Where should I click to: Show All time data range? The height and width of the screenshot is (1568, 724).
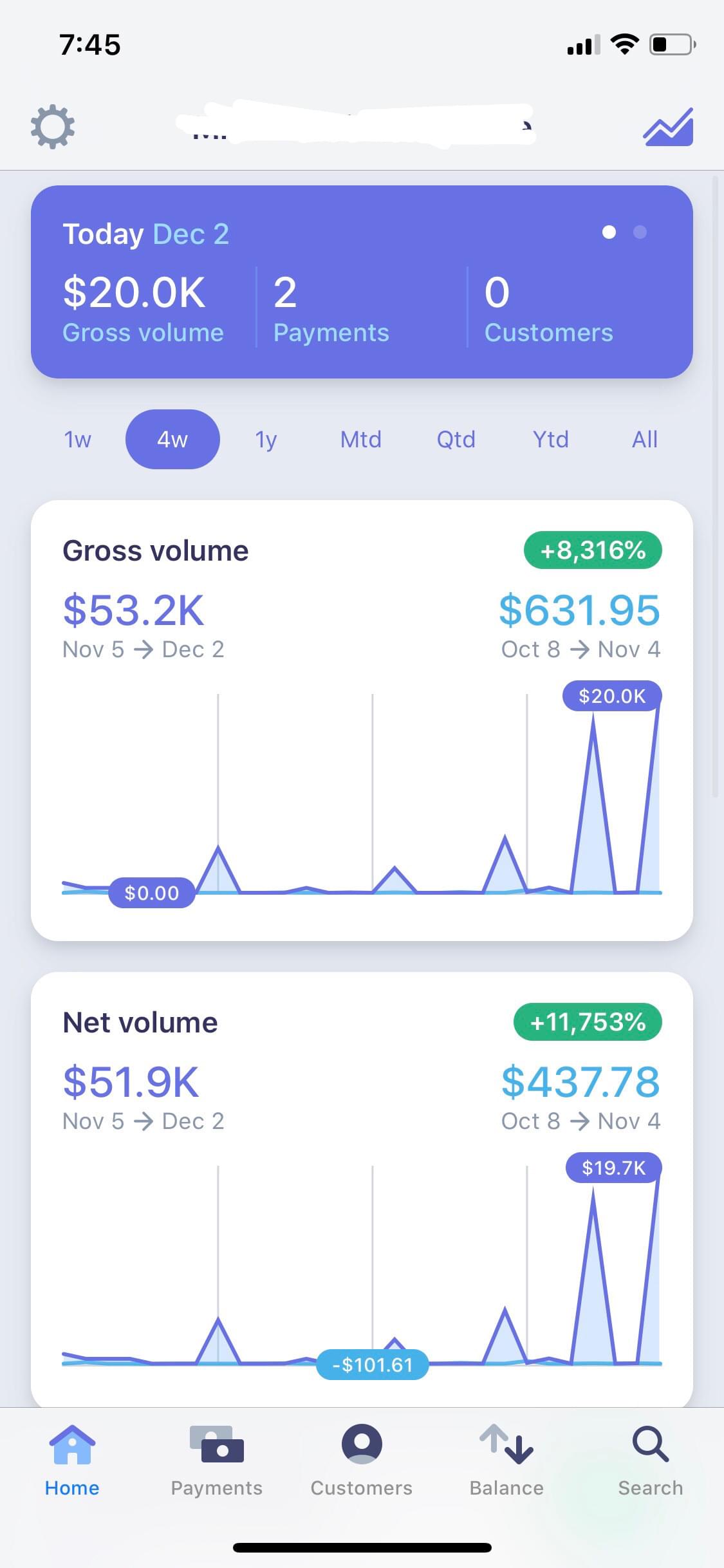(x=644, y=440)
